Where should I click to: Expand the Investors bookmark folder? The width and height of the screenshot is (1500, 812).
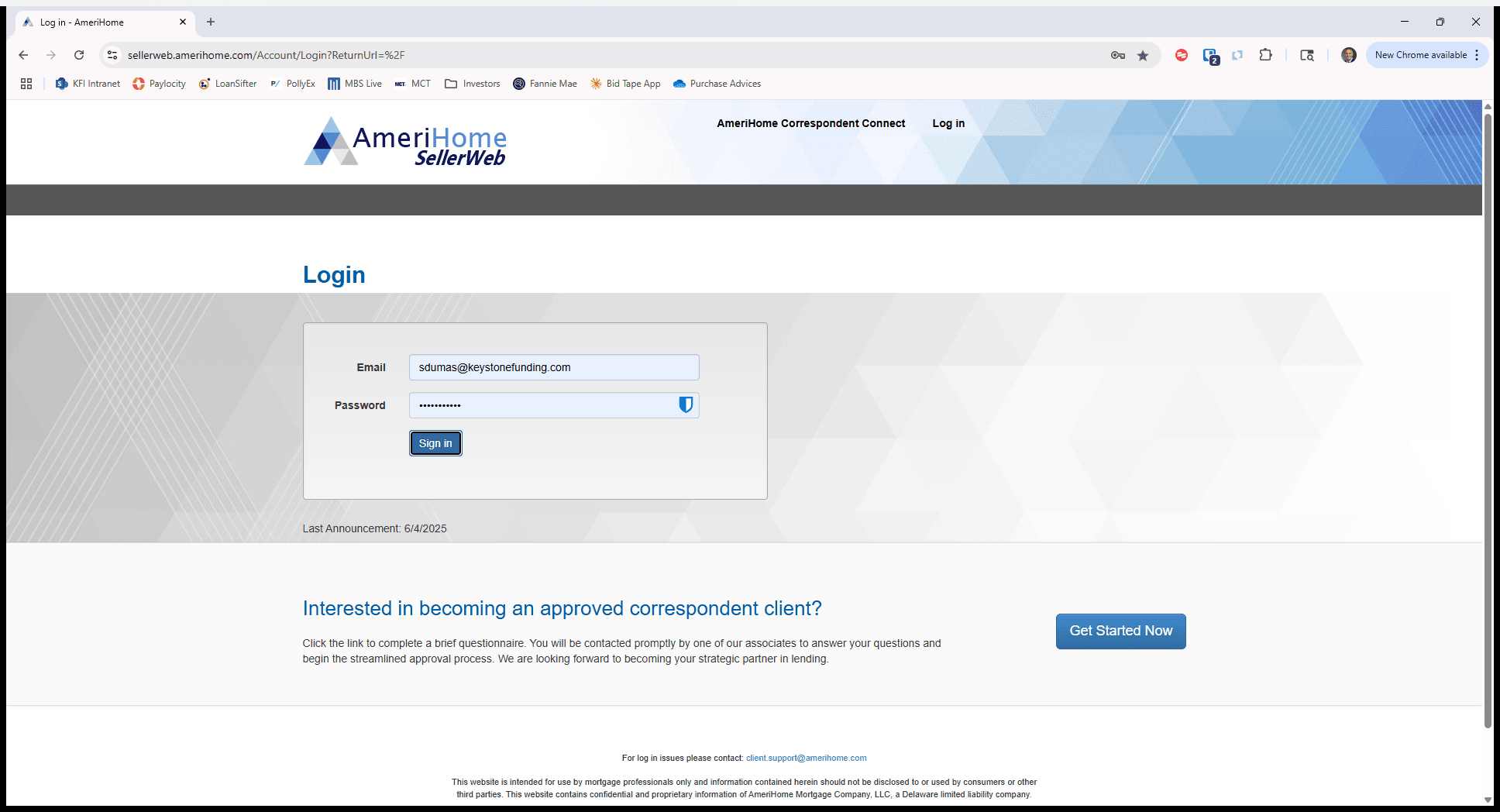click(x=473, y=84)
